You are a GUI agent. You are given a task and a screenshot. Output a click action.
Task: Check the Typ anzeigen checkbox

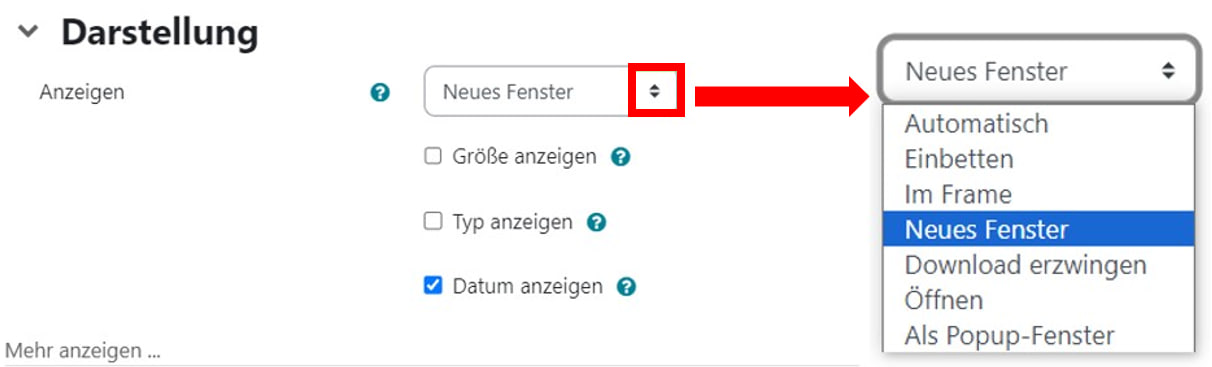433,221
